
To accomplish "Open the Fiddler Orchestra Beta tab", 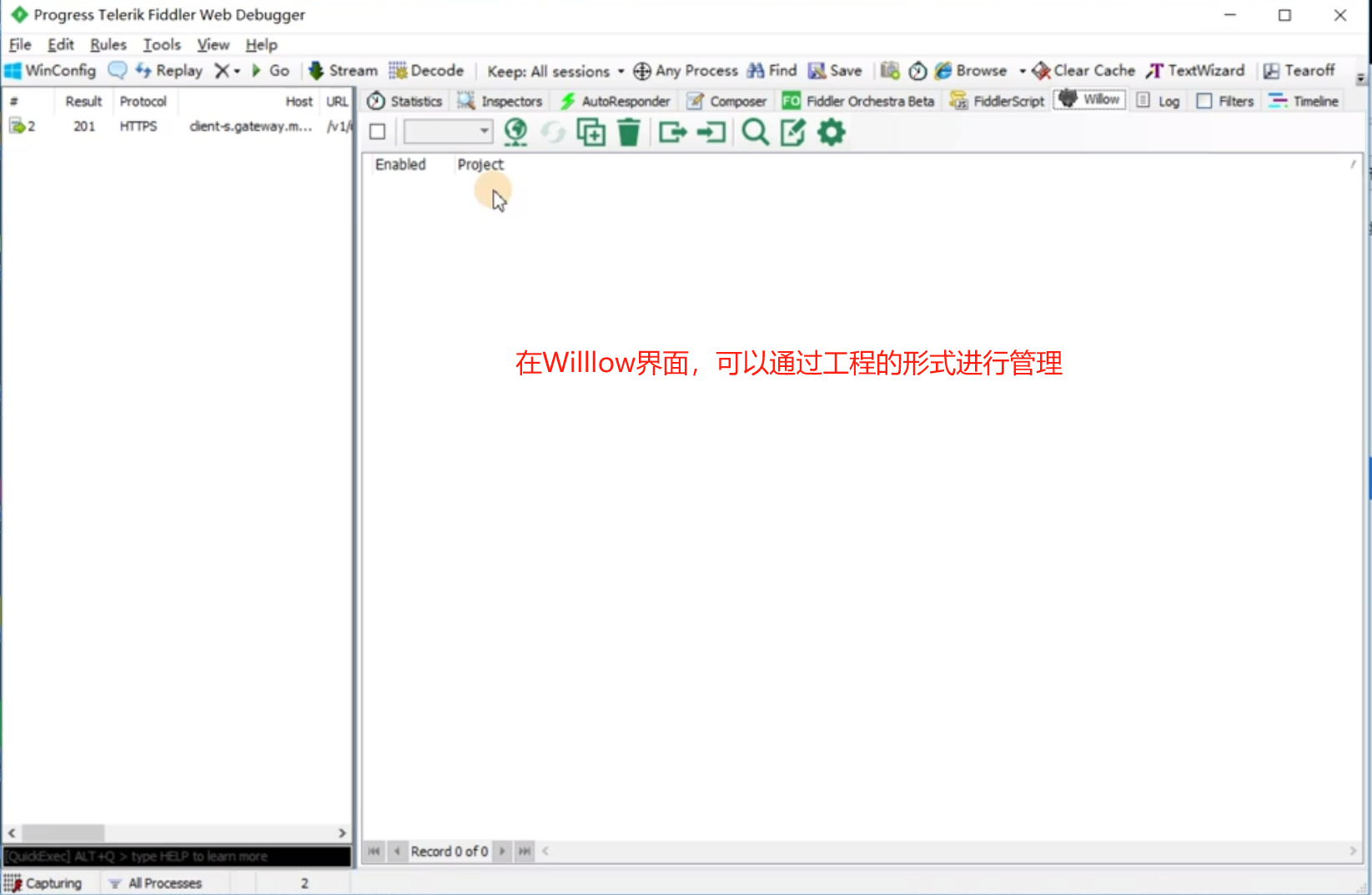I will 858,101.
